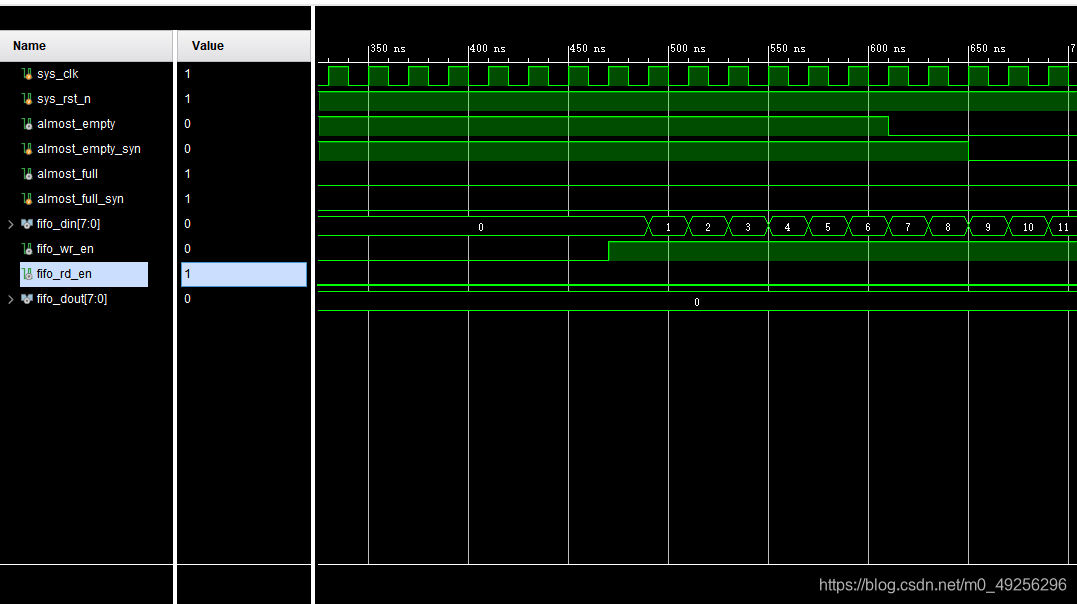
Task: Select the almost_full signal name
Action: (x=67, y=174)
